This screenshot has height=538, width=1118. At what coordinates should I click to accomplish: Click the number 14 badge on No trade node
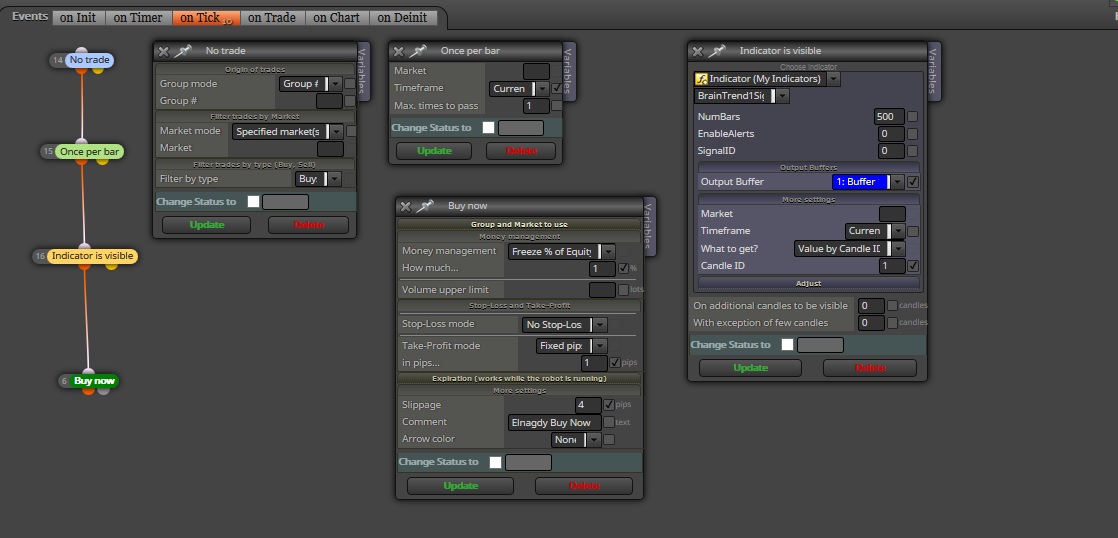click(x=58, y=61)
